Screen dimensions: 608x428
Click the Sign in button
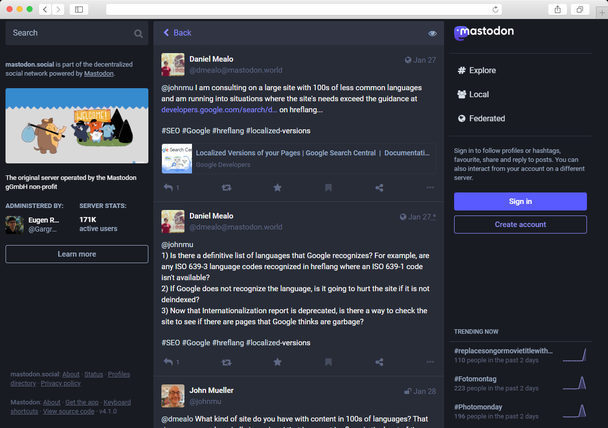click(520, 202)
